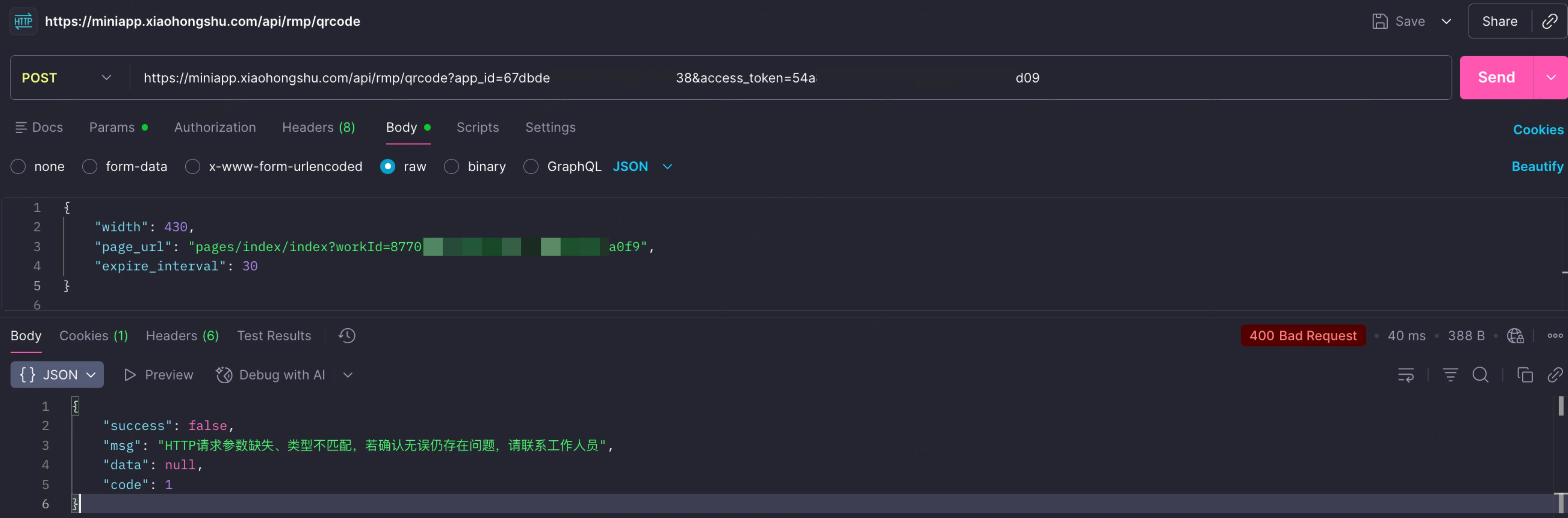This screenshot has height=518, width=1568.
Task: Open the request Headers (8) tab
Action: [x=318, y=127]
